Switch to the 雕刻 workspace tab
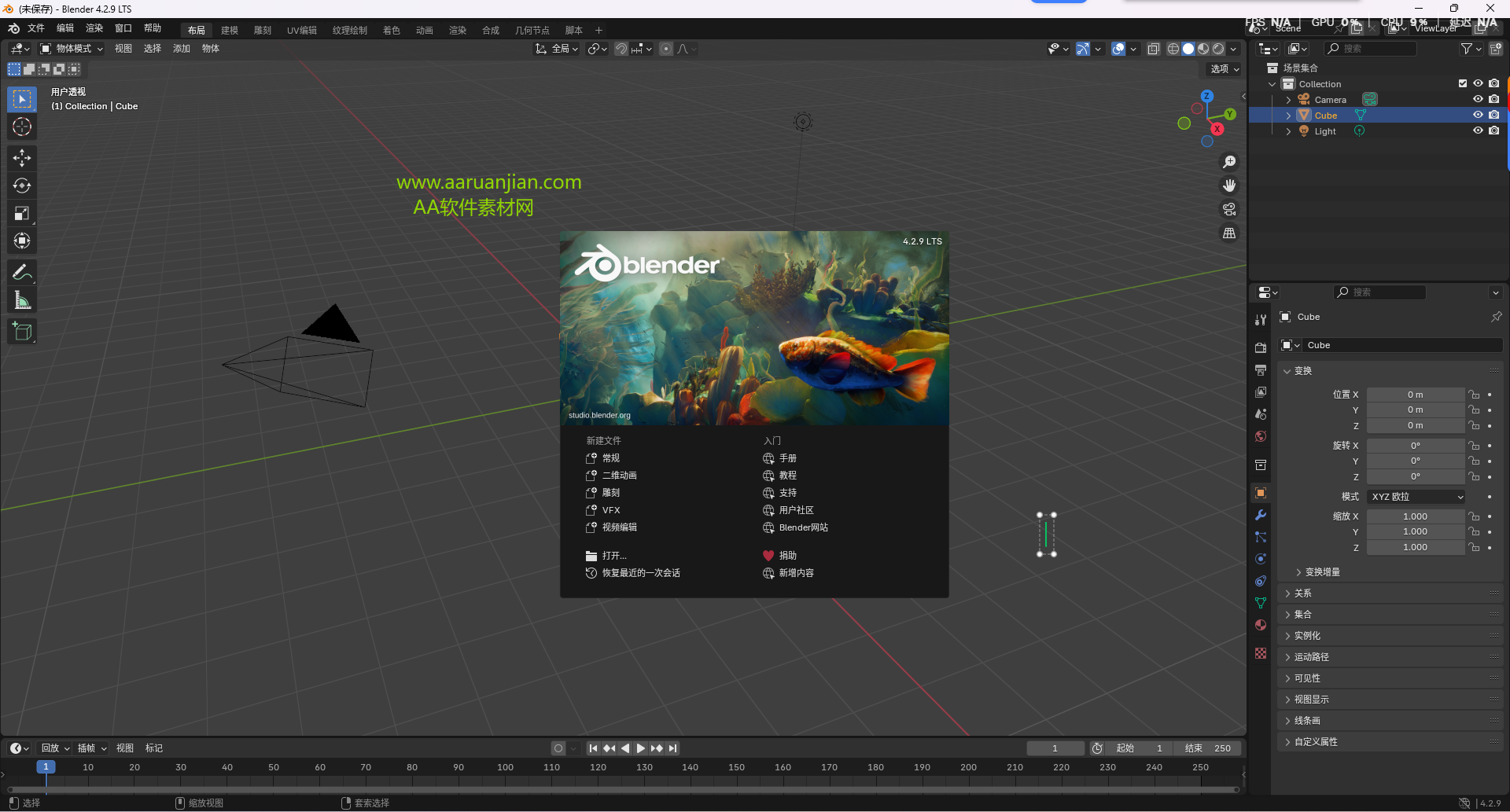Viewport: 1510px width, 812px height. pyautogui.click(x=262, y=30)
